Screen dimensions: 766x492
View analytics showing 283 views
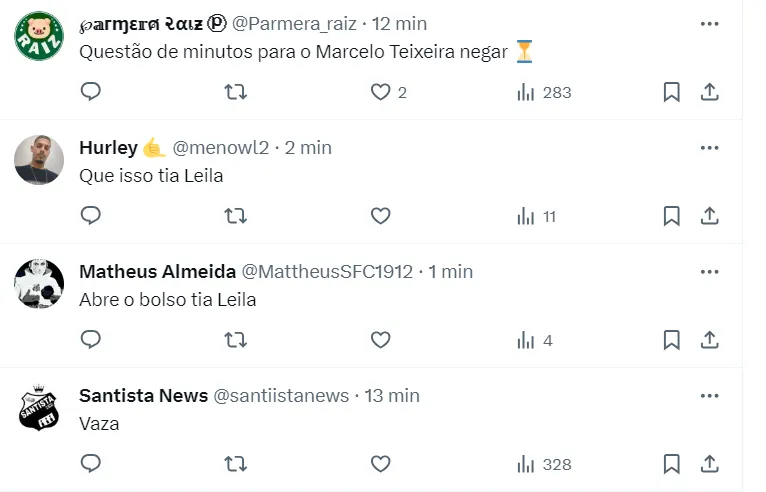click(x=544, y=92)
